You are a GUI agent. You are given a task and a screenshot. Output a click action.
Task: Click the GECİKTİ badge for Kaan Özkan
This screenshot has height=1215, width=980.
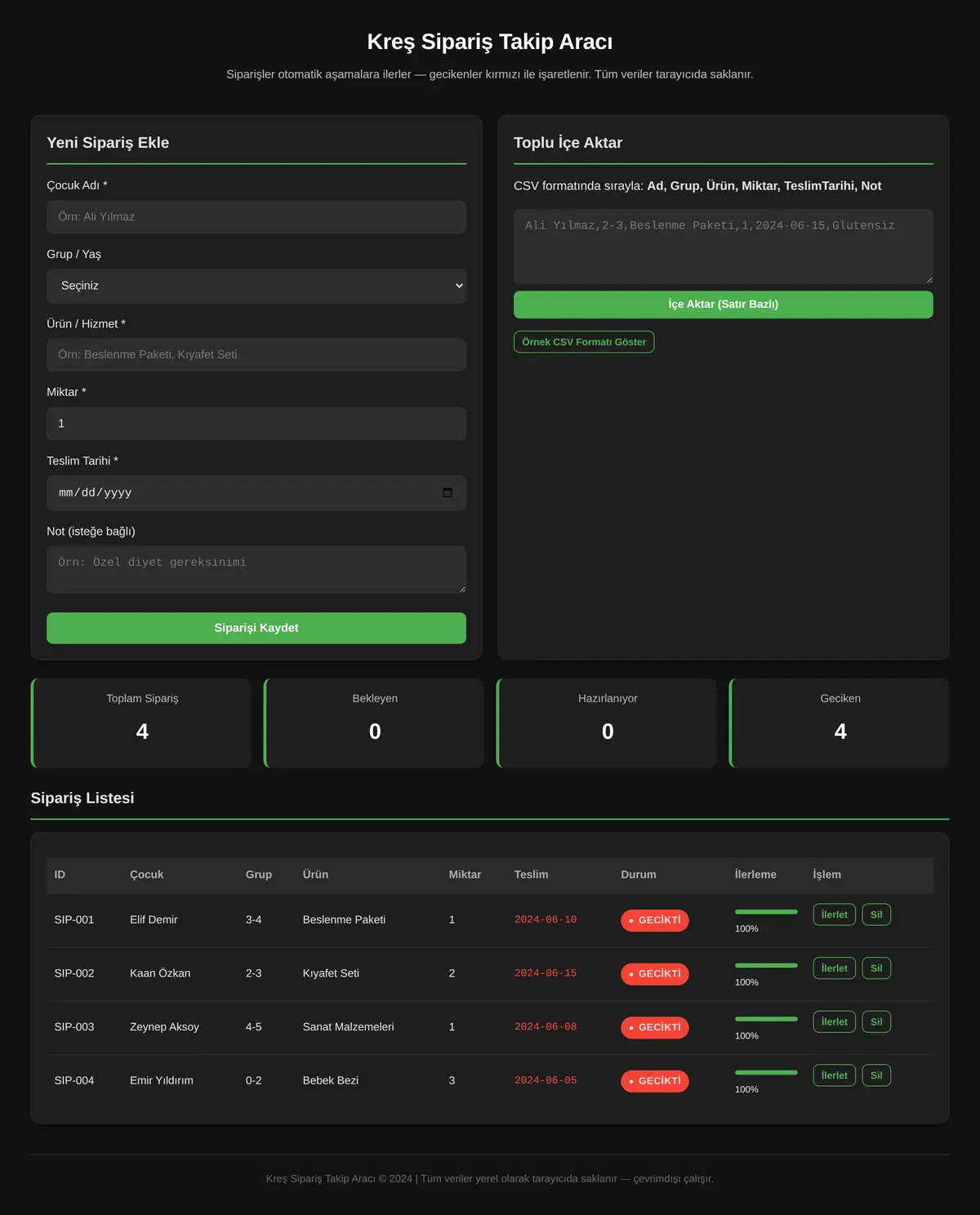[655, 974]
